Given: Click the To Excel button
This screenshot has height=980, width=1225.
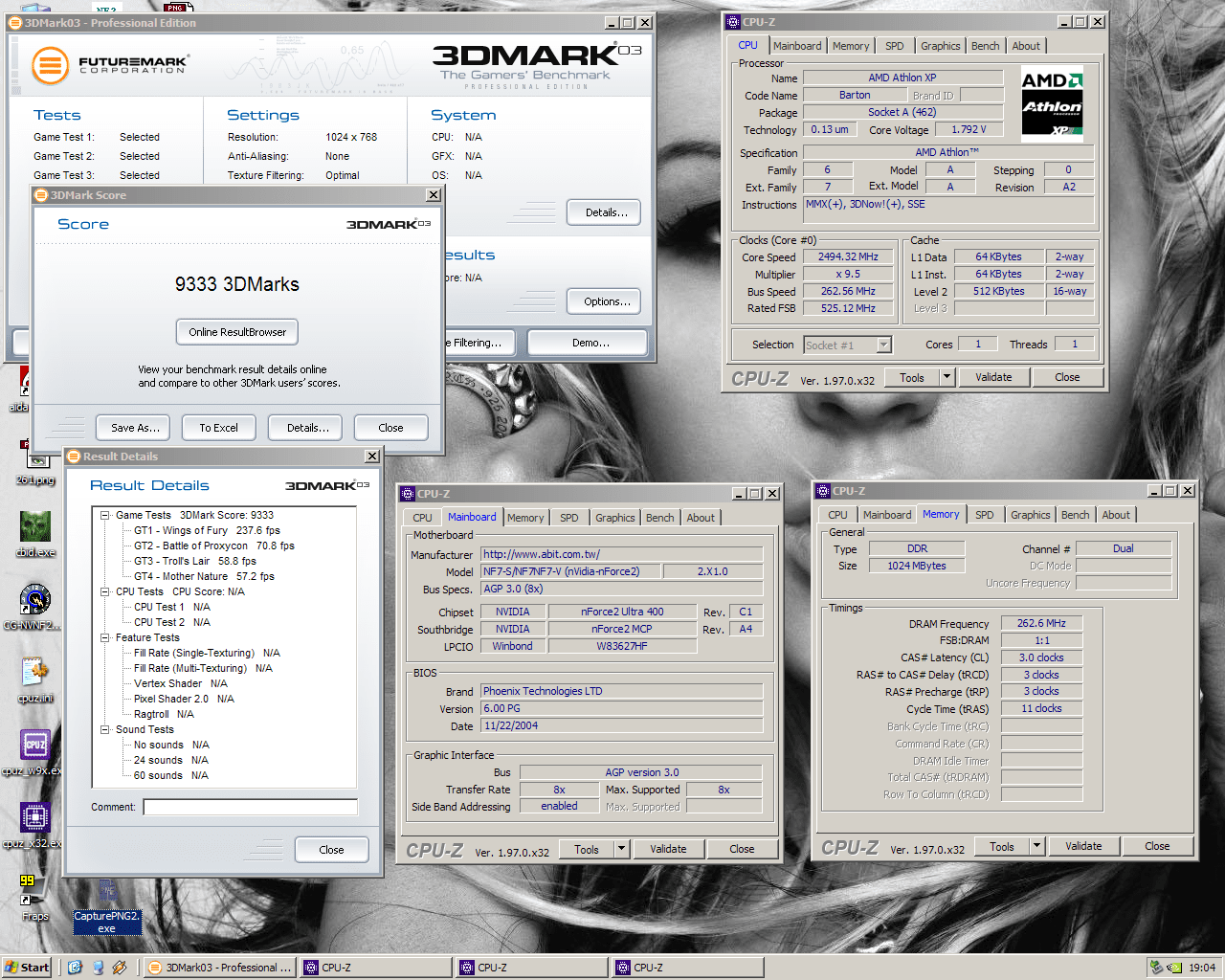Looking at the screenshot, I should [x=218, y=428].
